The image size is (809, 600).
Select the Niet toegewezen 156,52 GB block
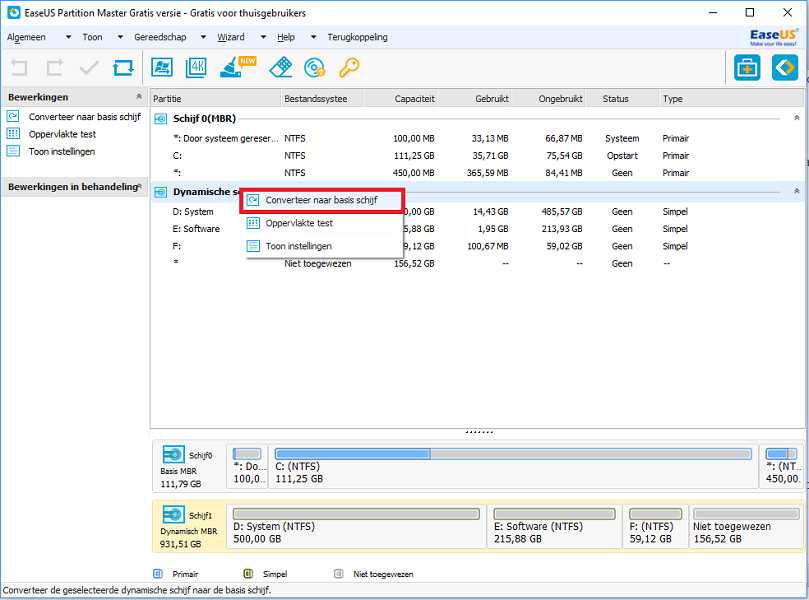(746, 526)
